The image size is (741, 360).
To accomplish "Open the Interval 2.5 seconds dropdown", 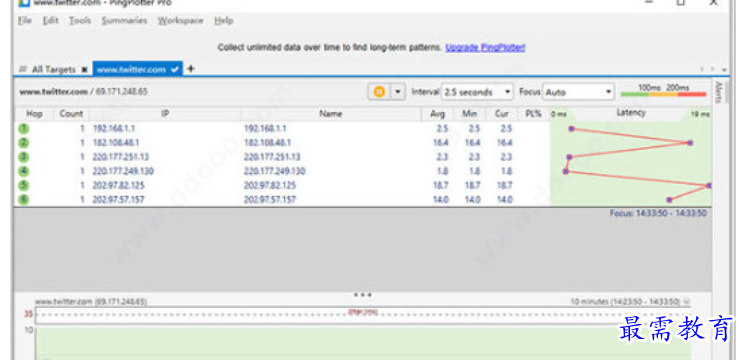I will 477,92.
